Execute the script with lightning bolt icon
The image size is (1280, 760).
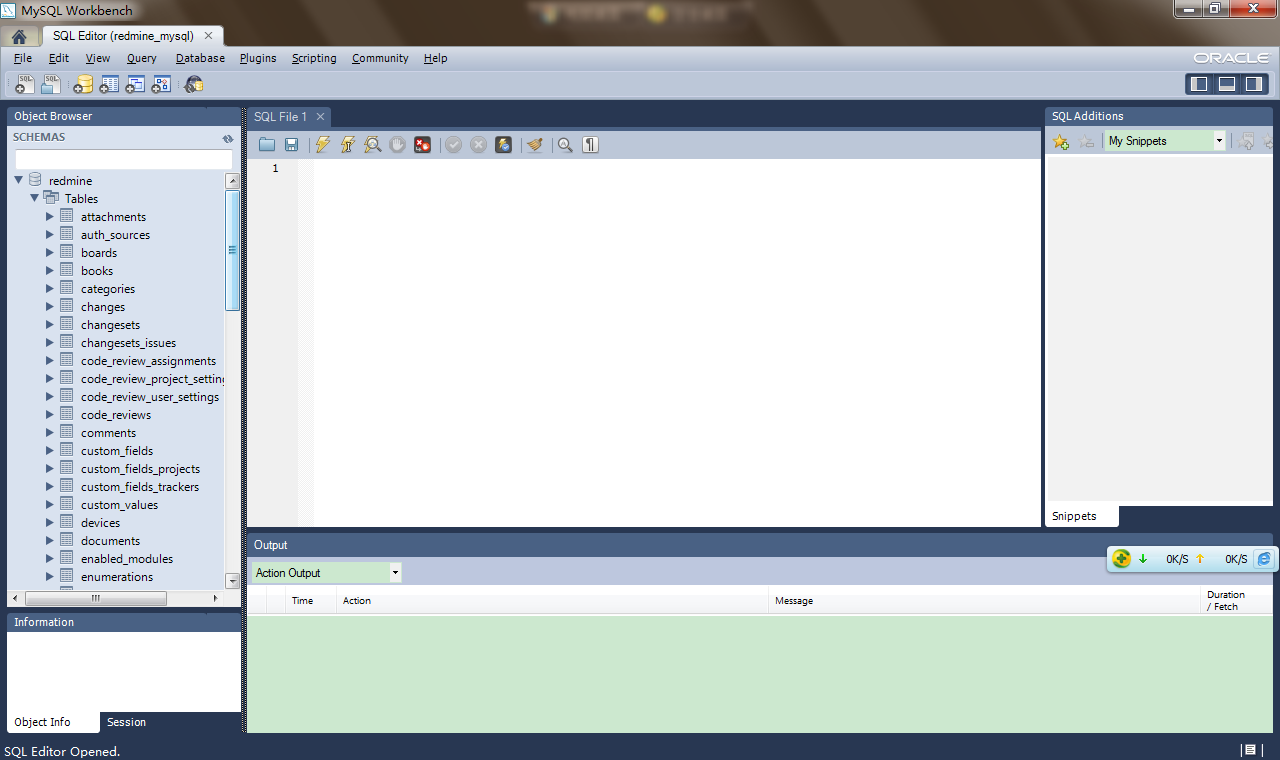322,145
